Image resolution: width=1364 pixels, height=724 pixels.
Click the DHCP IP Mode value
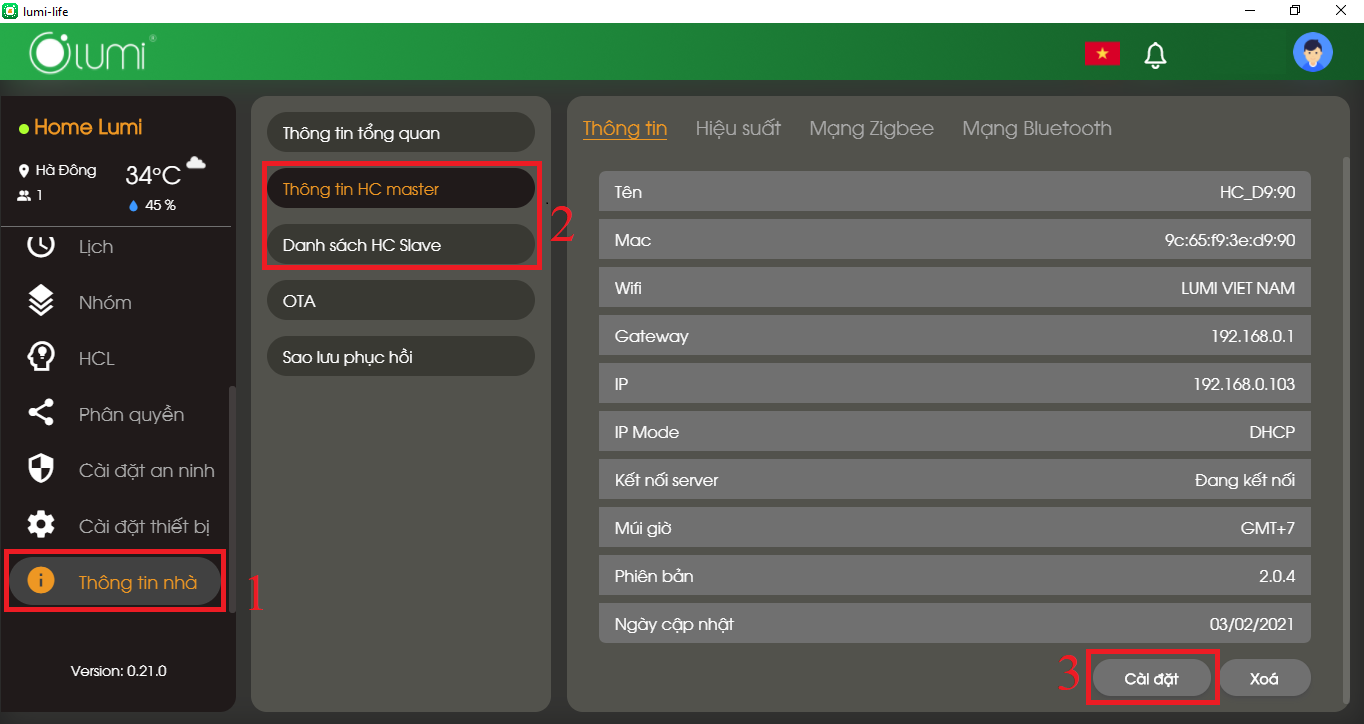(1272, 432)
